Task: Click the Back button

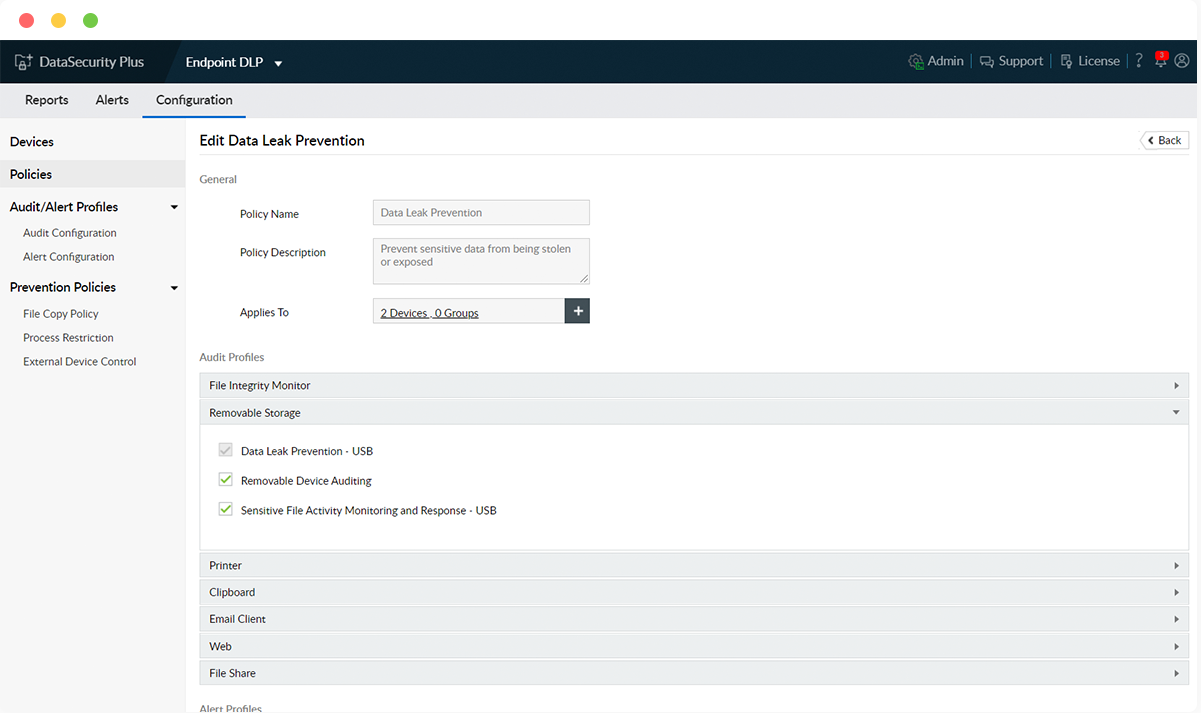Action: (1164, 141)
